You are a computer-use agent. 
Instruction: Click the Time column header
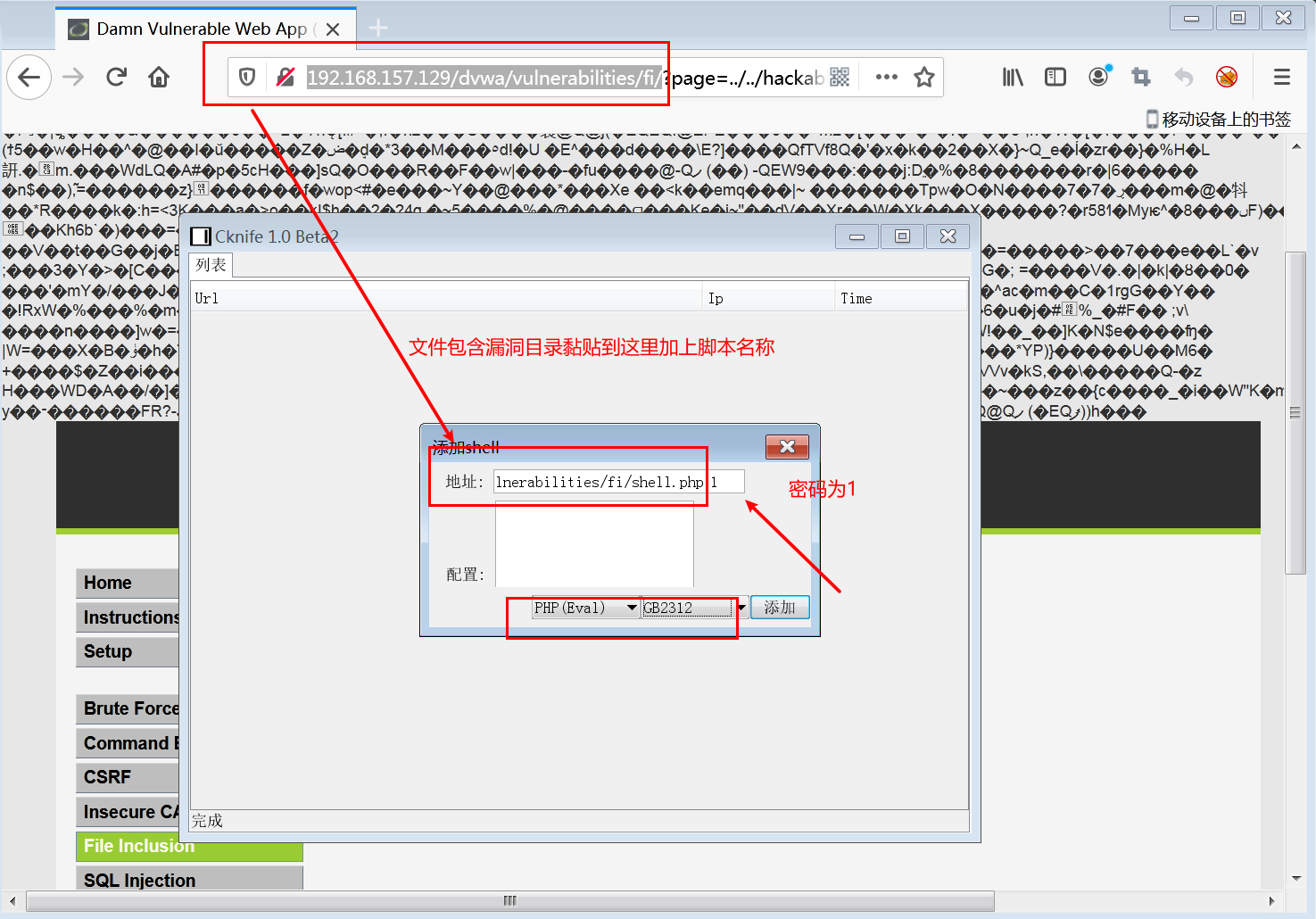tap(900, 298)
